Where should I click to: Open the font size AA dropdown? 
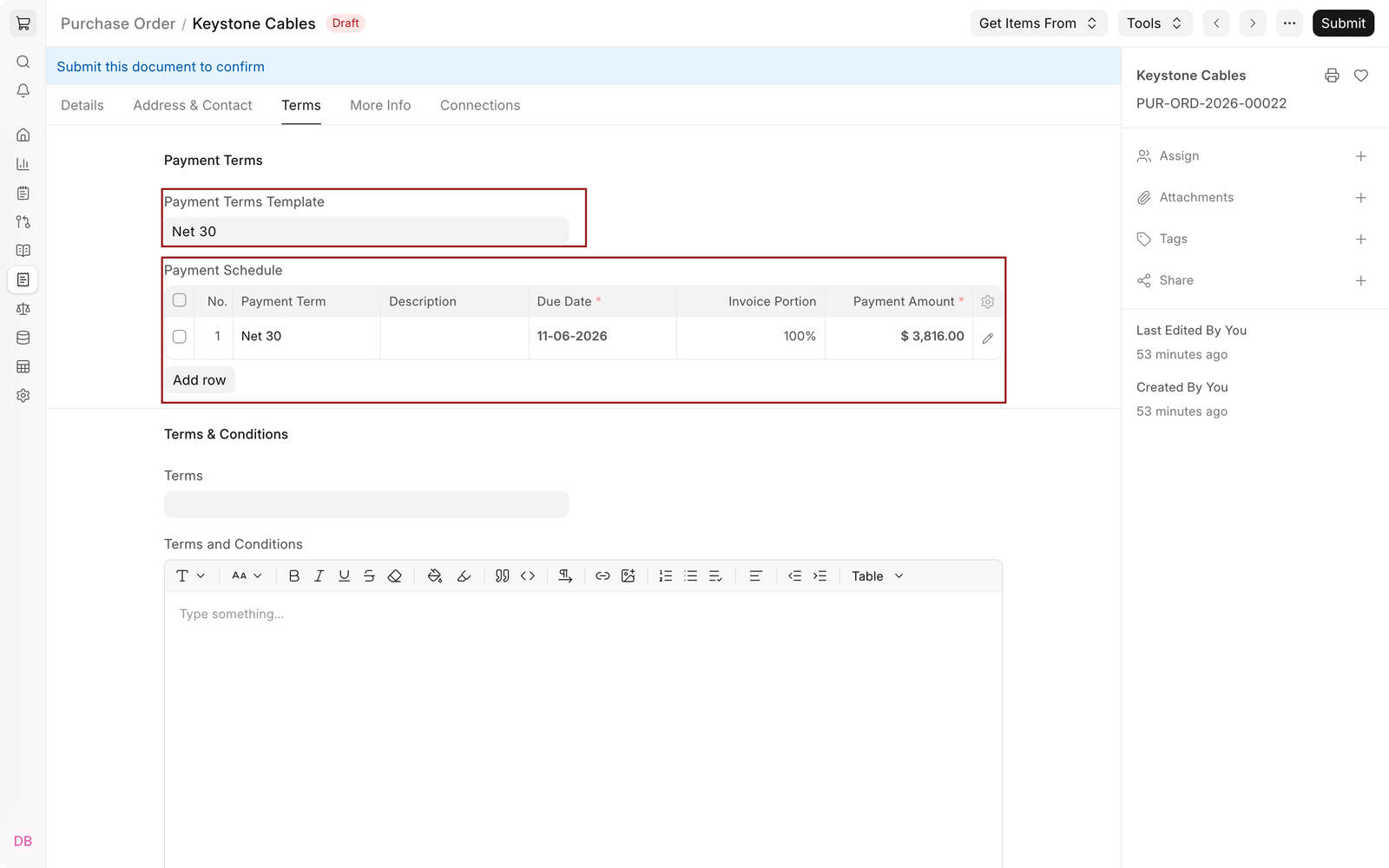pyautogui.click(x=247, y=575)
